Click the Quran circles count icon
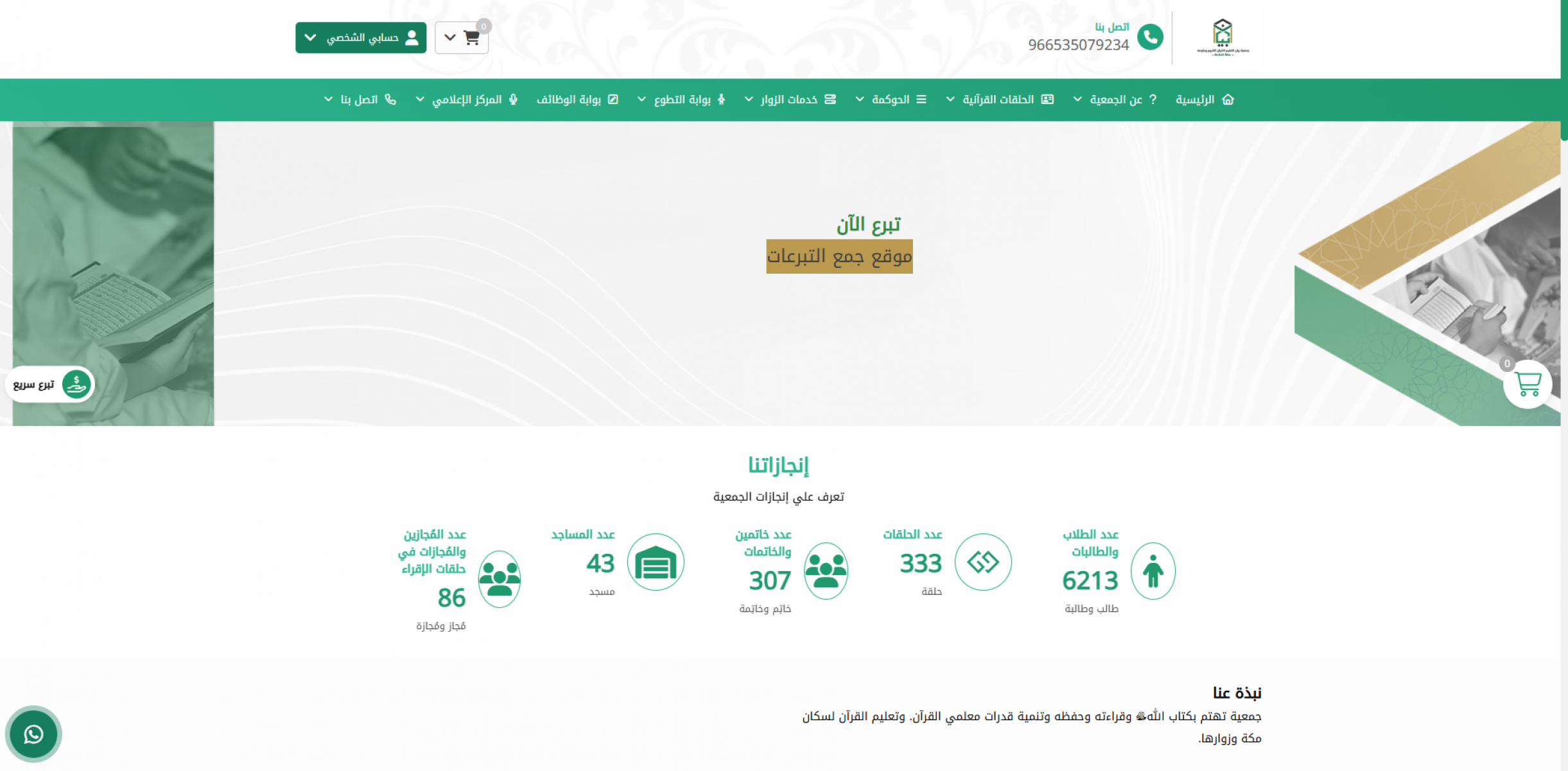 tap(982, 562)
